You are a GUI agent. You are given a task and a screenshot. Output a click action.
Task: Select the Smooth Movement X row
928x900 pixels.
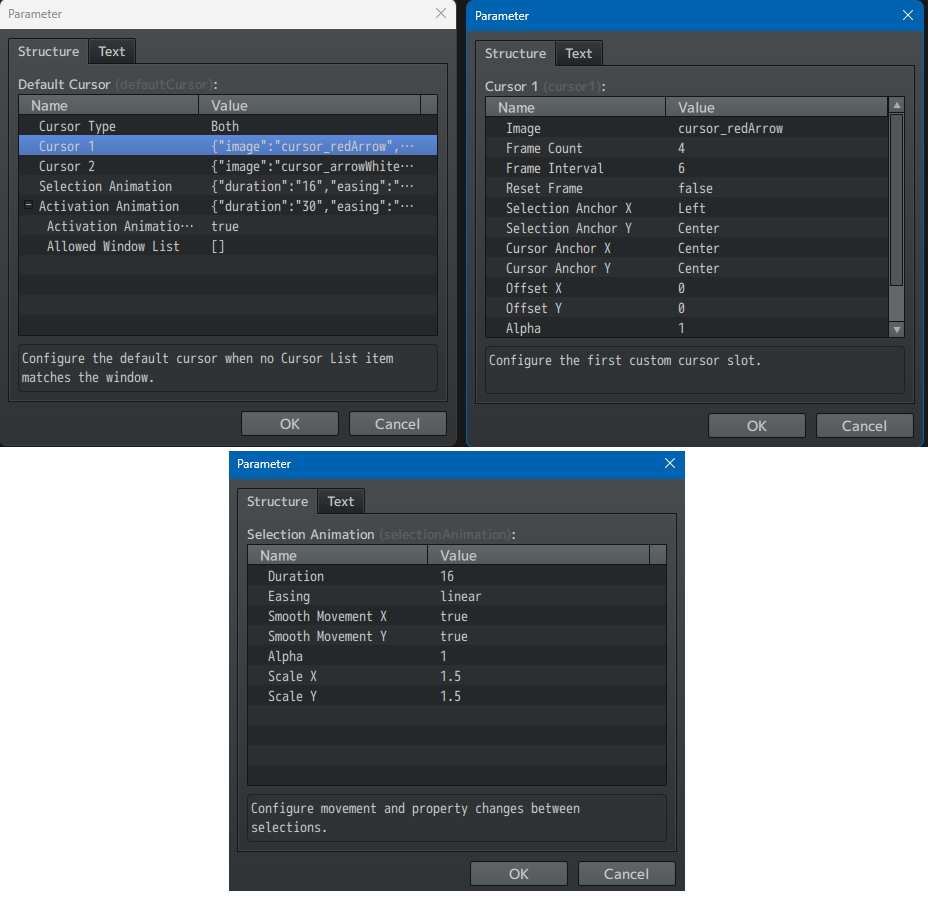[x=457, y=616]
